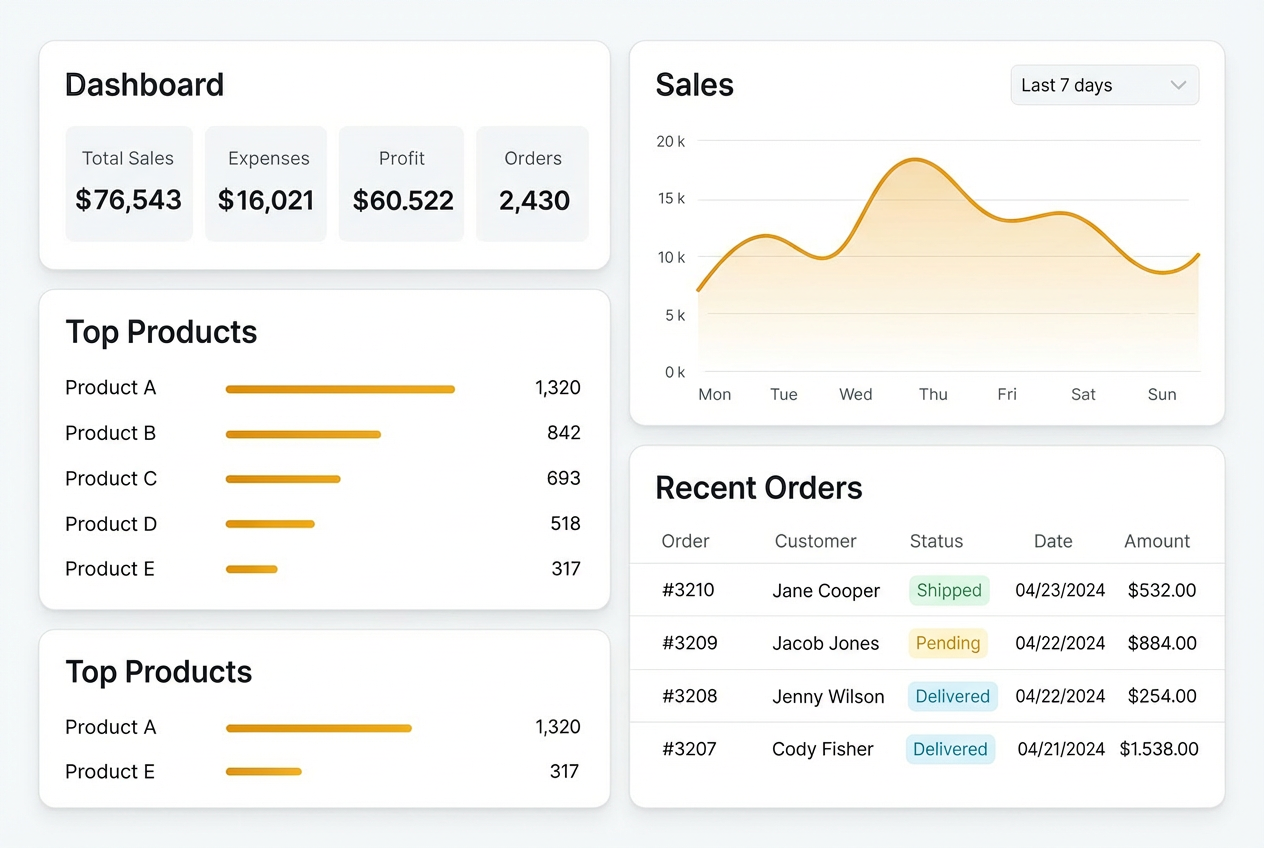Open order #3209 in Recent Orders
The width and height of the screenshot is (1264, 848).
coord(689,643)
